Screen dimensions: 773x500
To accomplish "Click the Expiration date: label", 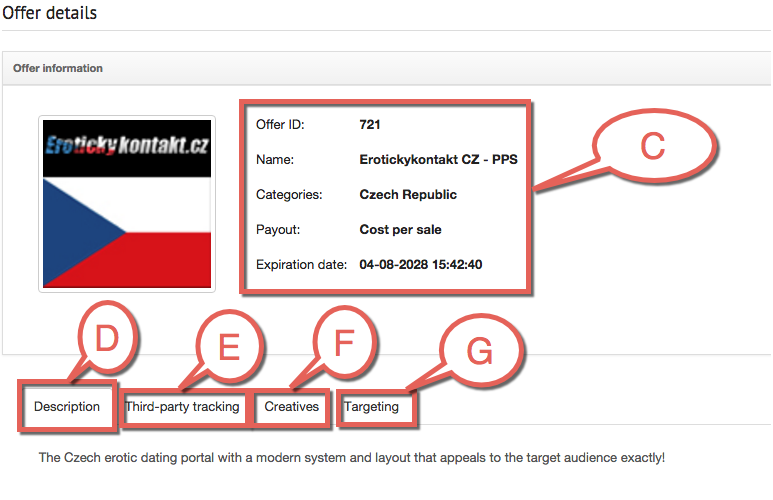I will [x=301, y=265].
